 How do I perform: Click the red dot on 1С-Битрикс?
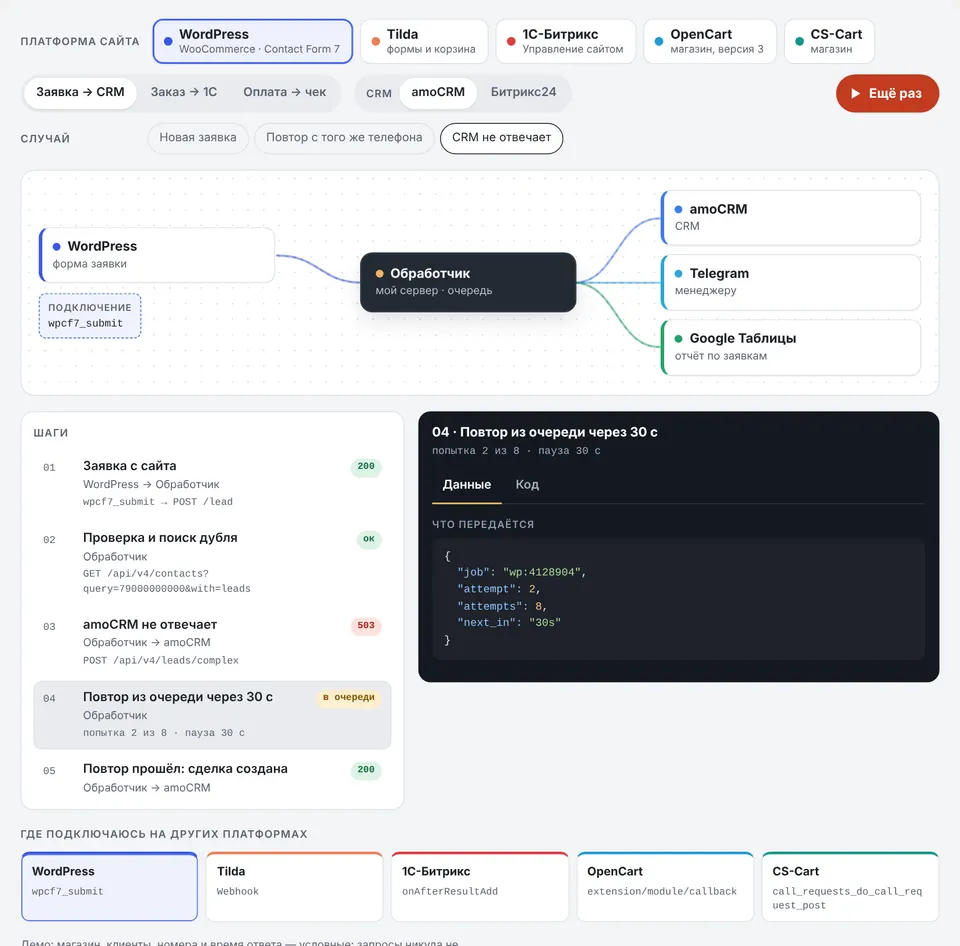click(x=511, y=42)
